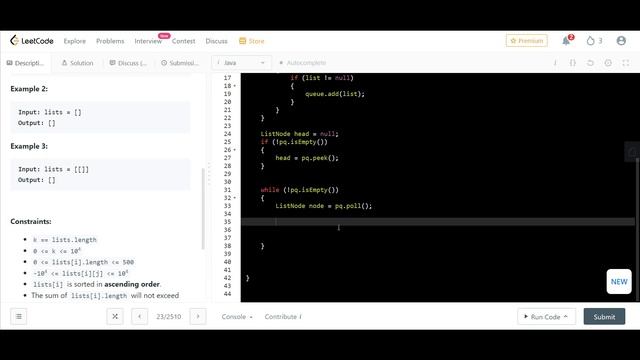640x360 pixels.
Task: Click the Example 3 heading
Action: (29, 146)
